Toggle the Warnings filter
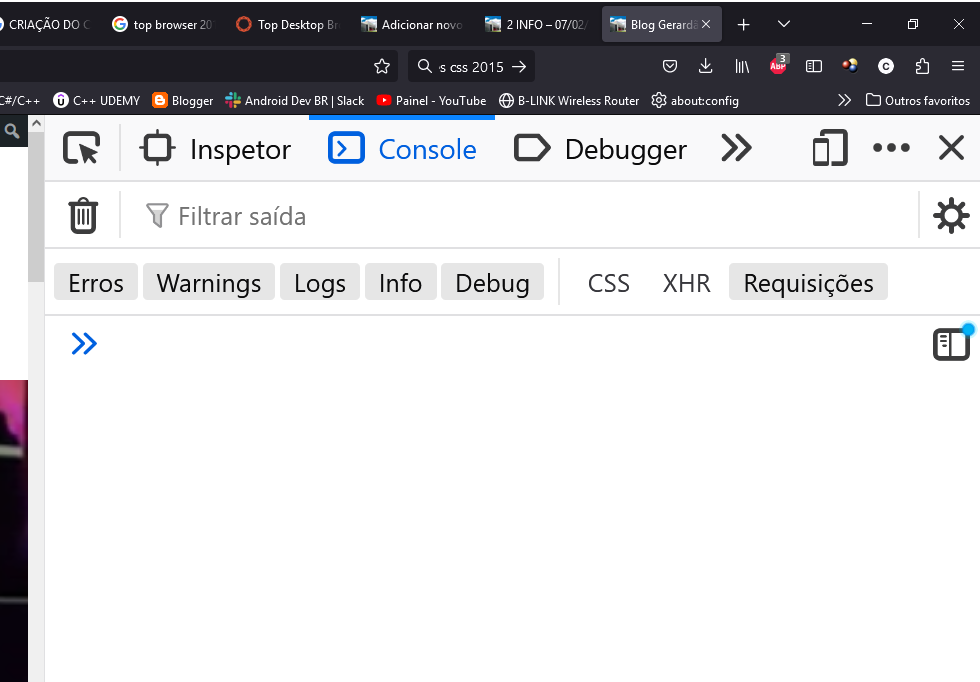Image resolution: width=980 pixels, height=682 pixels. point(209,283)
